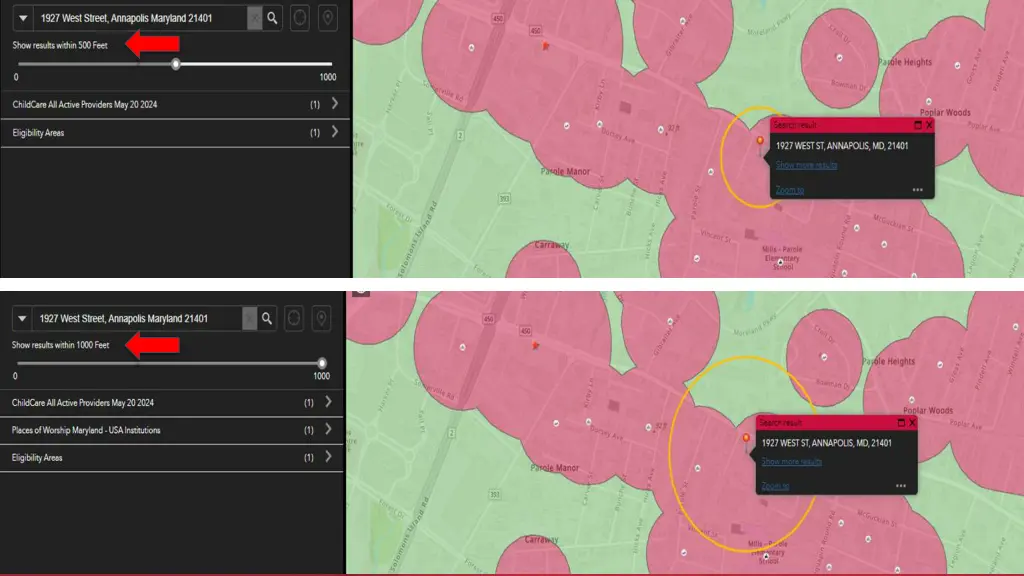Click '1927 WEST ST, ANNAPOLIS, MD, 21401' in the 1000 Feet popup
This screenshot has width=1024, height=576.
click(x=826, y=443)
